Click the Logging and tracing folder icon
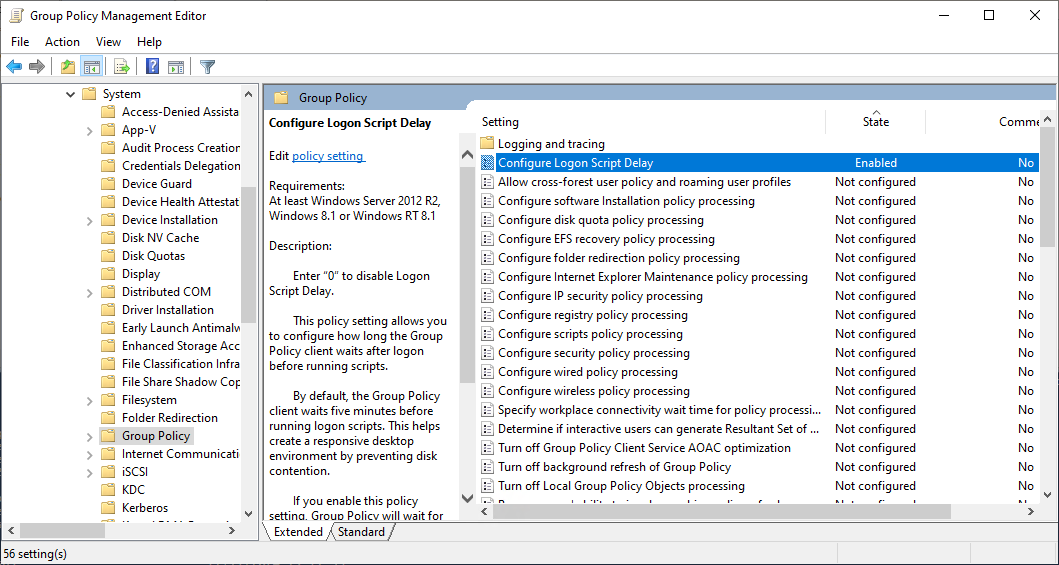 (488, 144)
